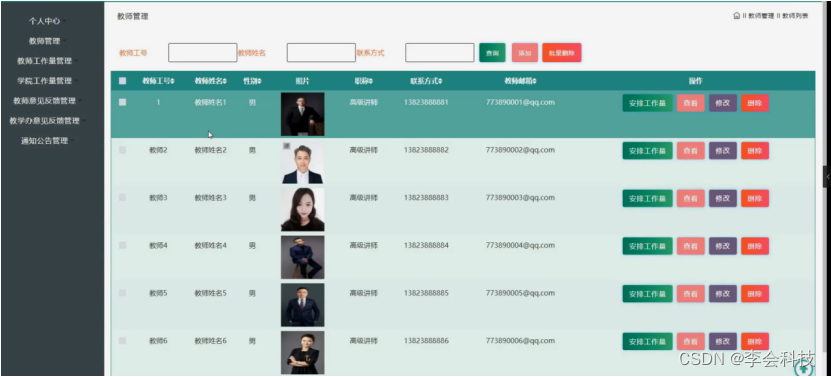Click 安排工作量 for 教师5
Image resolution: width=831 pixels, height=377 pixels.
pyautogui.click(x=647, y=294)
